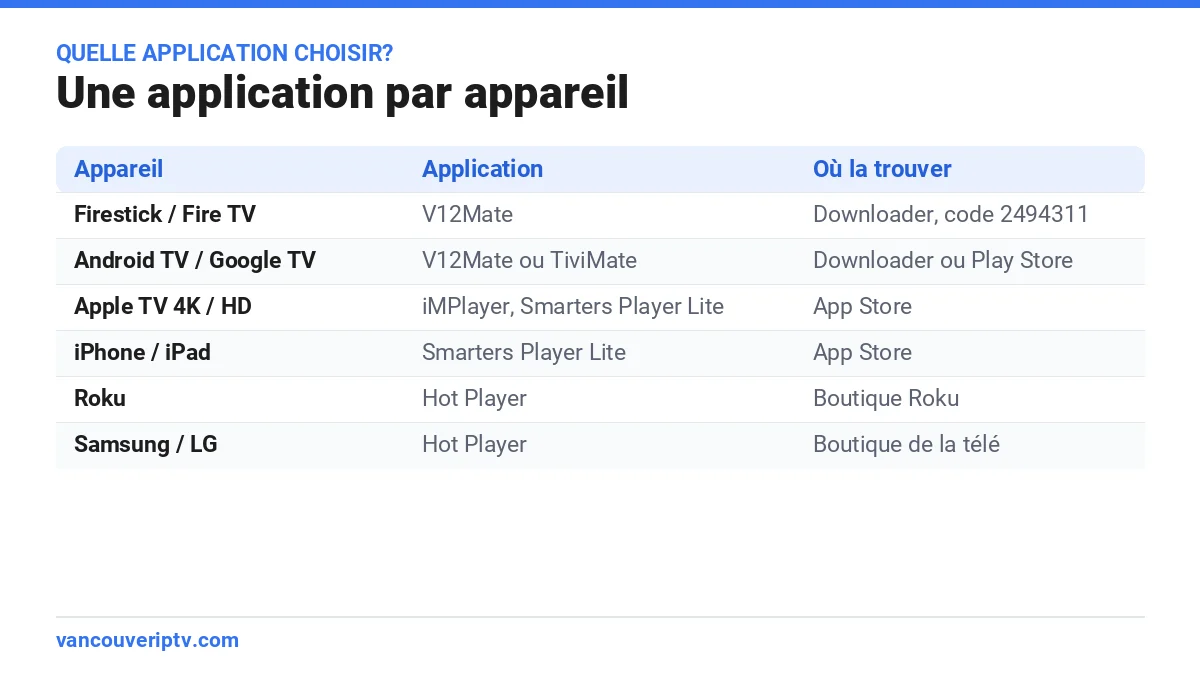The height and width of the screenshot is (675, 1200).
Task: Select 'iMPlayer, Smarters Player Lite' cell
Action: (x=573, y=306)
